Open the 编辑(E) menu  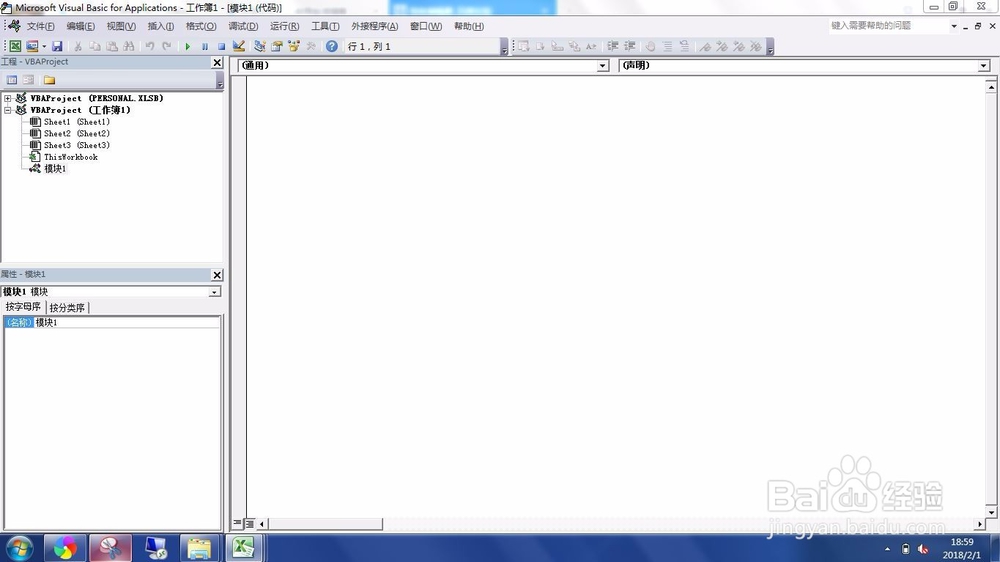(80, 26)
